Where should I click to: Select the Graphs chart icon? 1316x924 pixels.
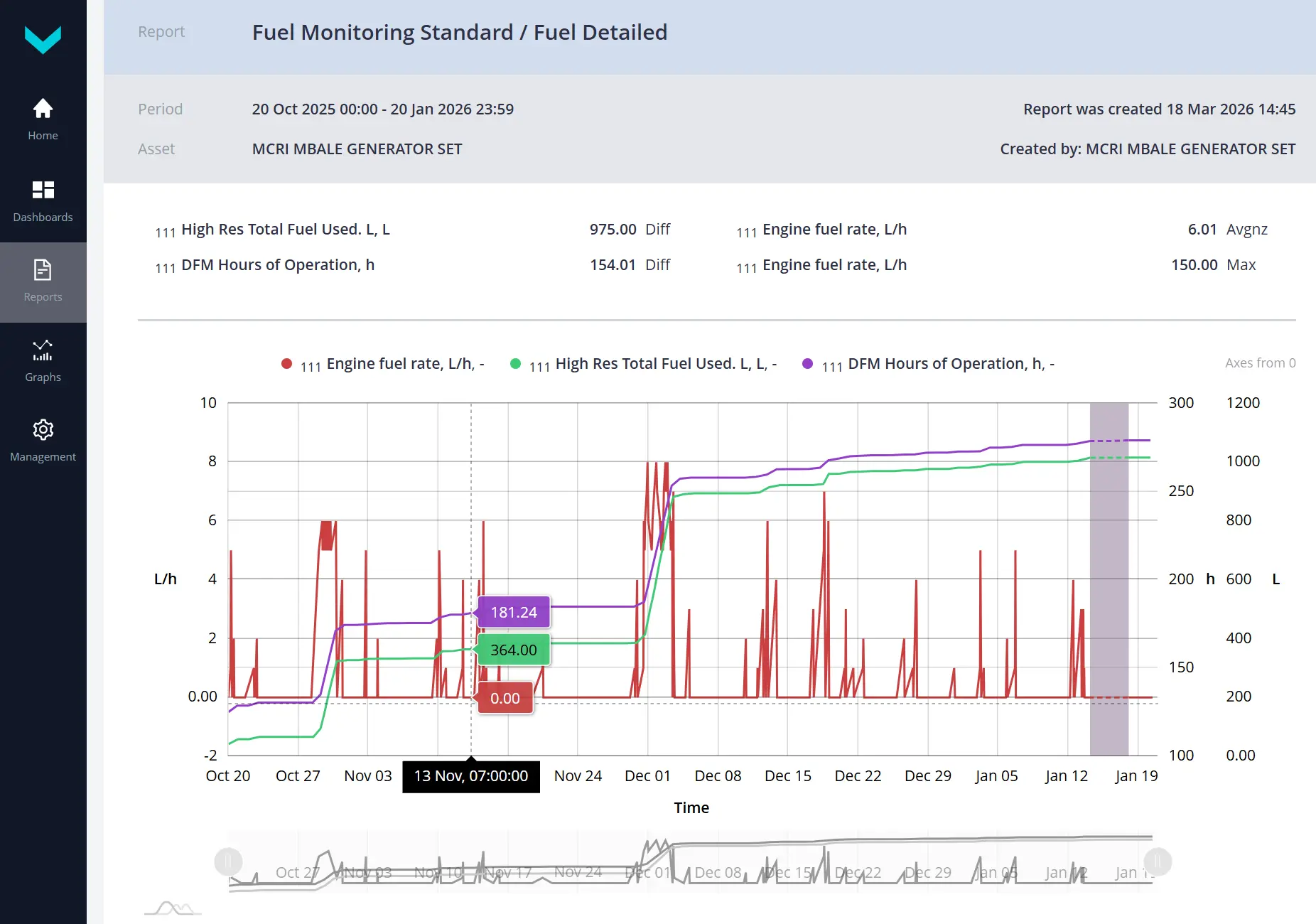point(43,349)
